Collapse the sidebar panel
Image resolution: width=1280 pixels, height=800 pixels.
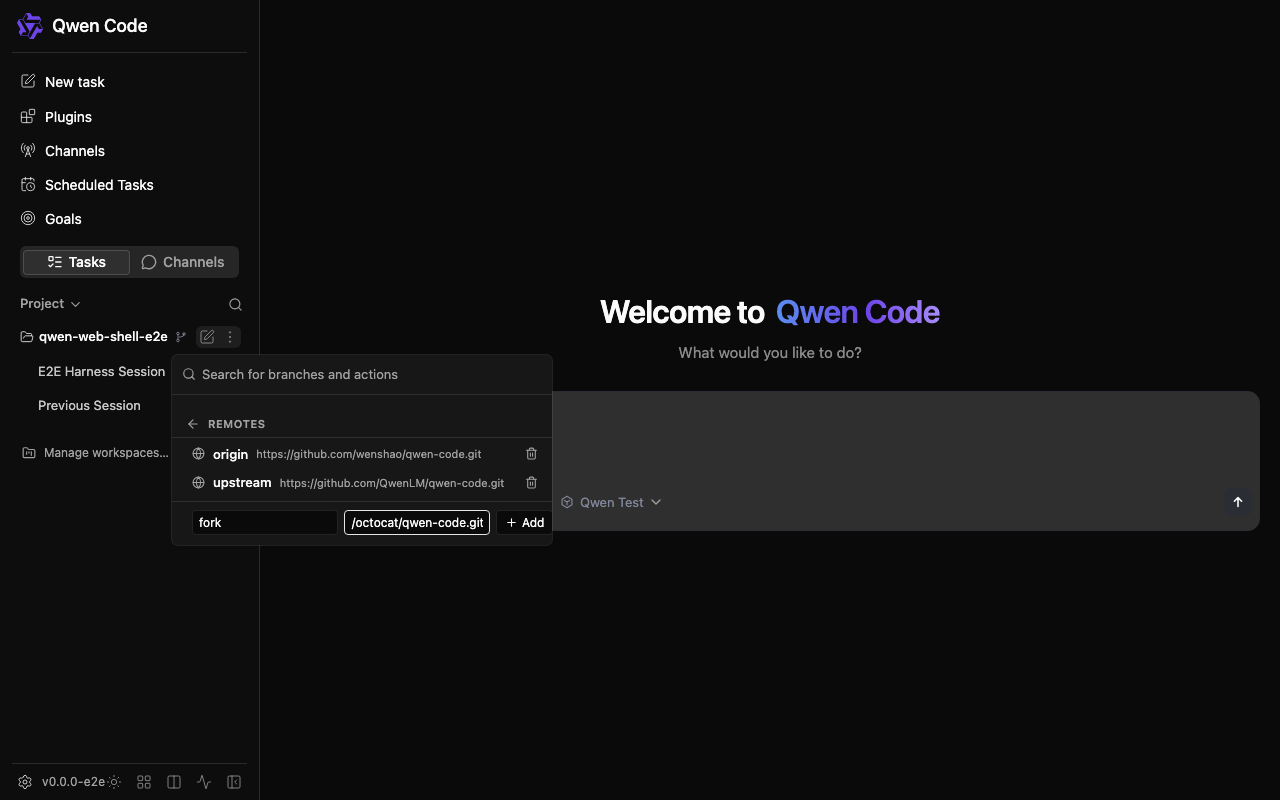tap(234, 782)
